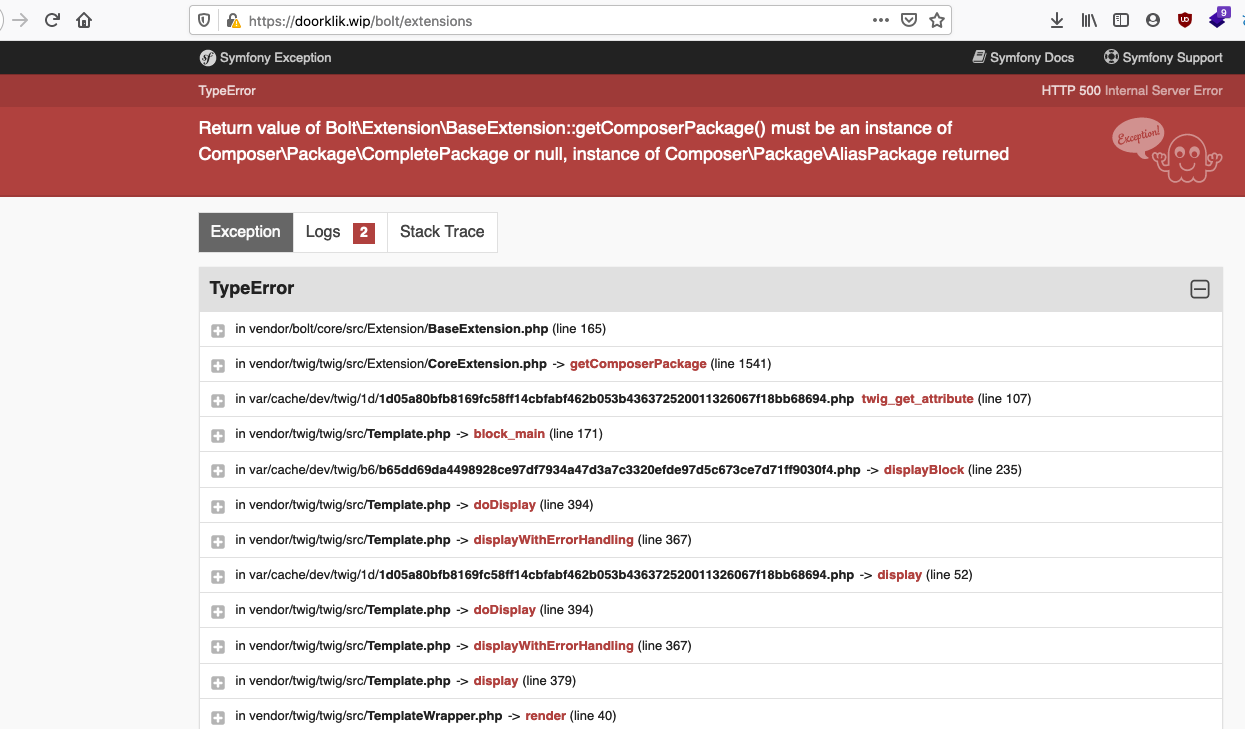
Task: Open the Library bookshelf icon
Action: tap(1089, 20)
